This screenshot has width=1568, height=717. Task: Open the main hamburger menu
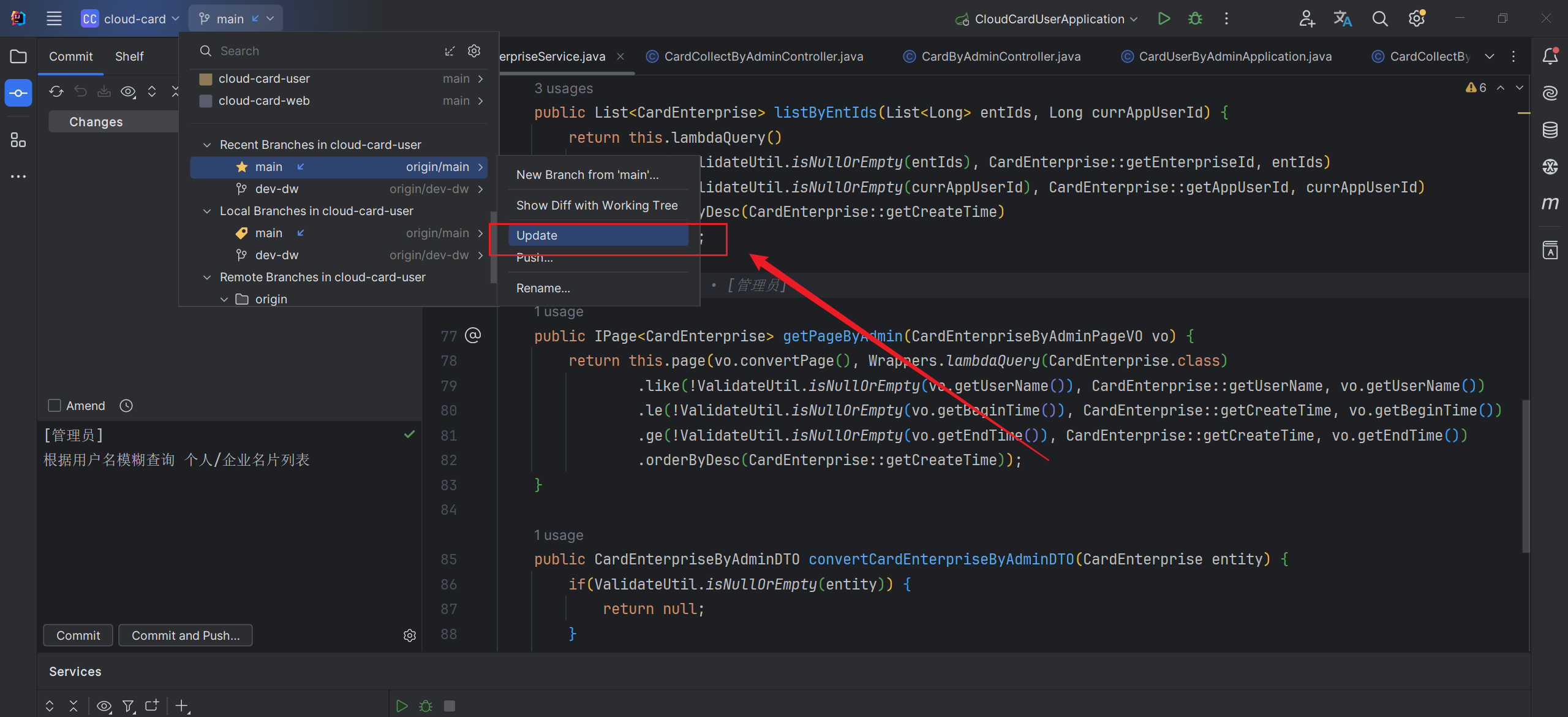(54, 18)
